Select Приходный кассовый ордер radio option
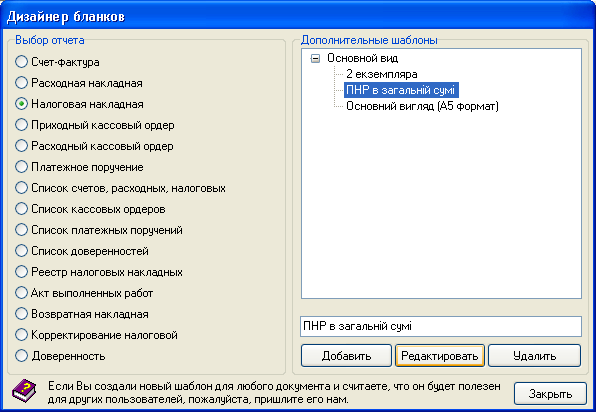This screenshot has width=596, height=412. (21, 125)
